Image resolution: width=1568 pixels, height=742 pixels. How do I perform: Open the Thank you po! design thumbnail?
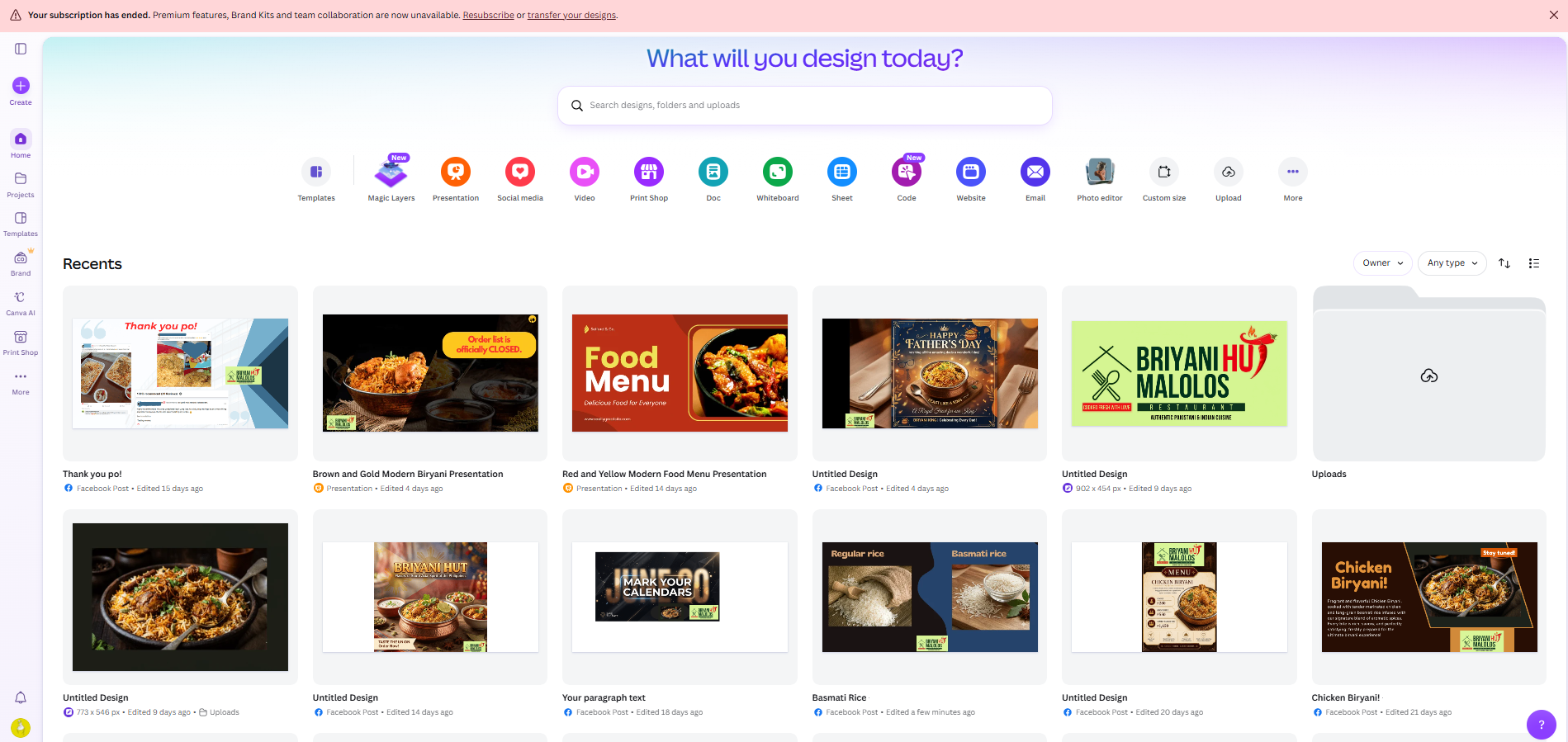(180, 373)
